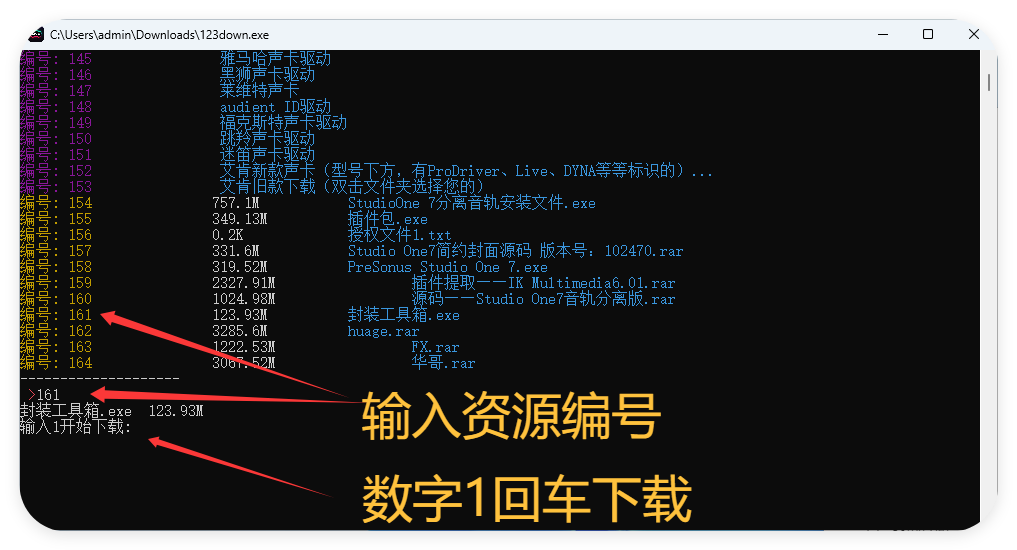Click entry 145 雅马哈声卡驱动
1017x550 pixels.
275,59
